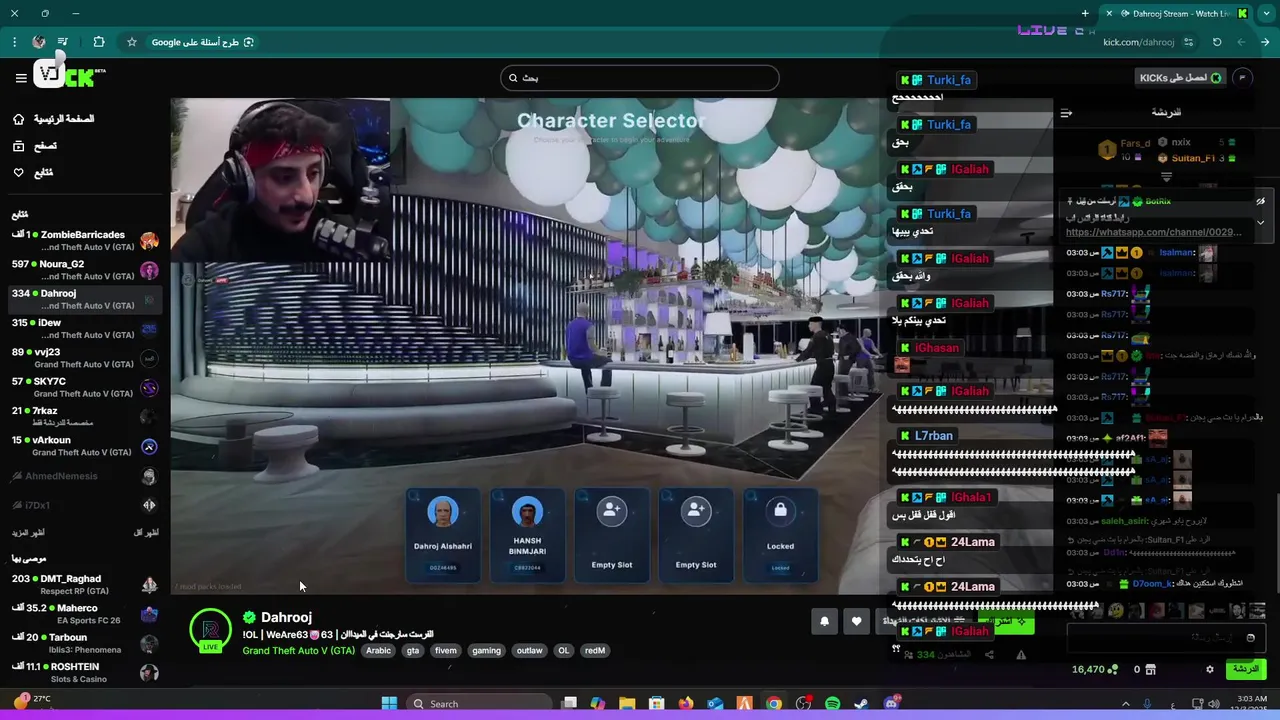
Task: Open iDew channel in sidebar
Action: tap(85, 329)
